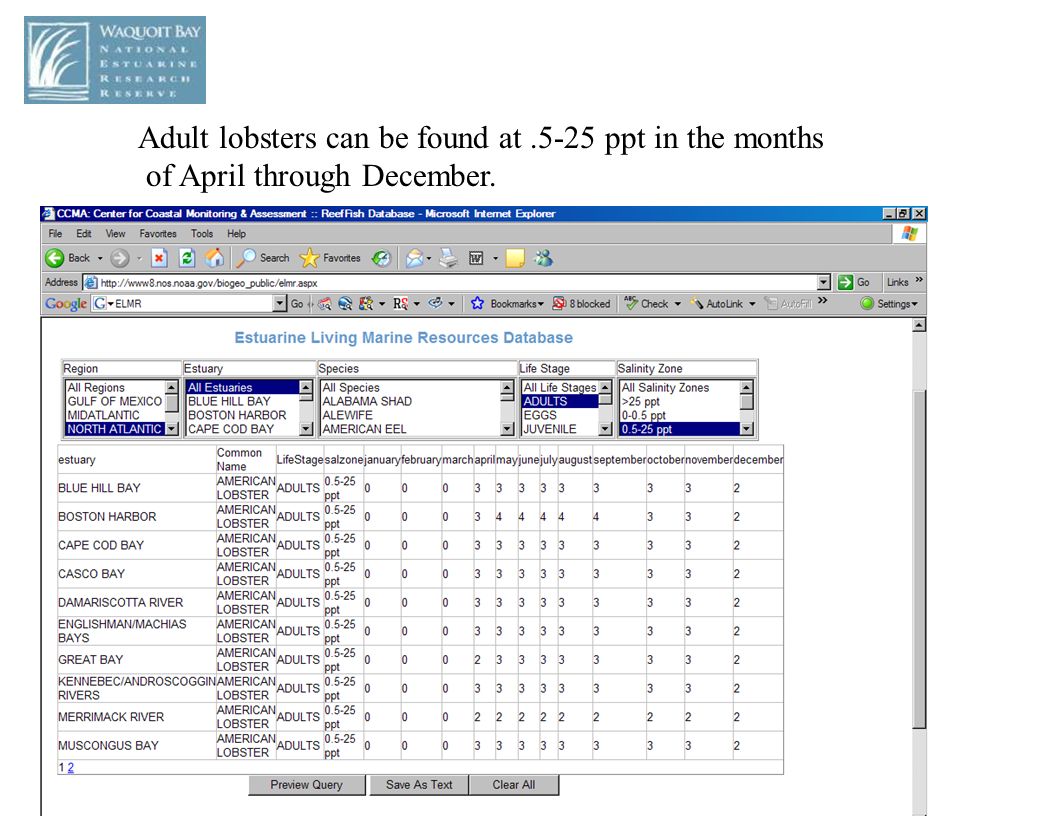Screen dimensions: 1056x816
Task: Open the View menu
Action: tap(115, 234)
